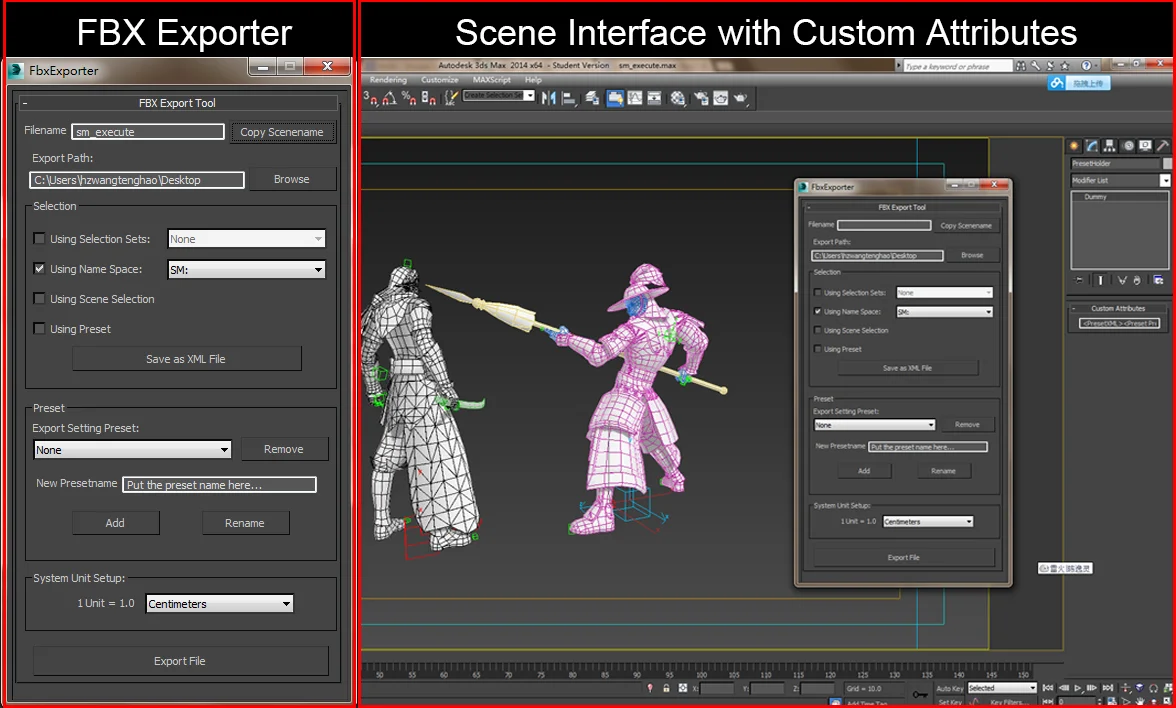Viewport: 1176px width, 708px height.
Task: Enable Using Selection Sets checkbox in left panel
Action: (x=39, y=238)
